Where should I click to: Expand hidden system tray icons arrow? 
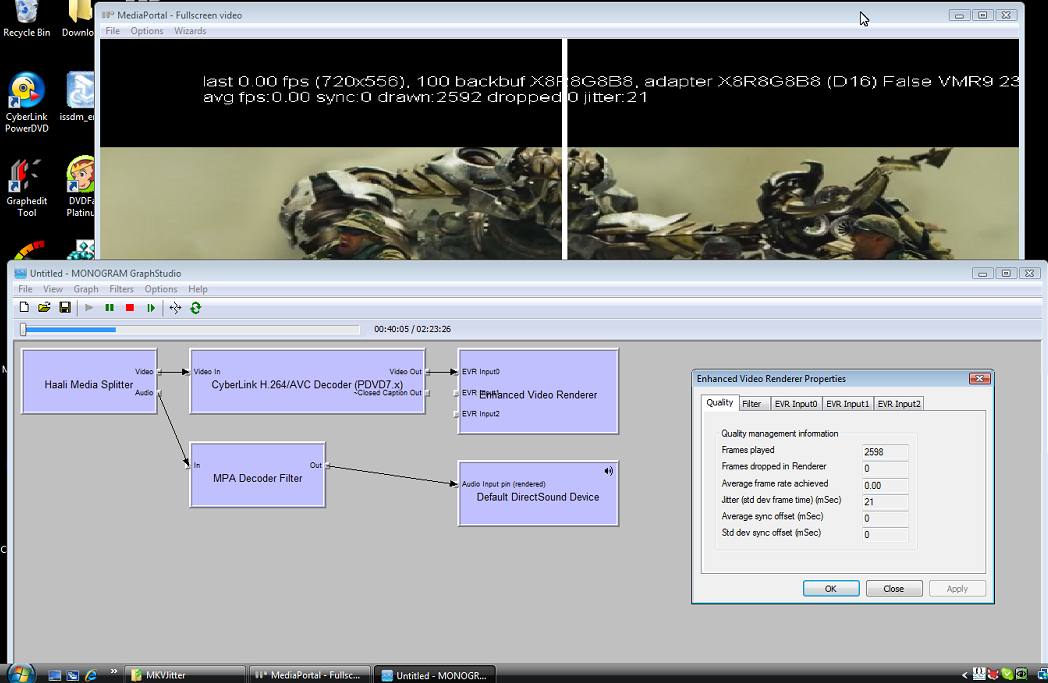(x=964, y=675)
